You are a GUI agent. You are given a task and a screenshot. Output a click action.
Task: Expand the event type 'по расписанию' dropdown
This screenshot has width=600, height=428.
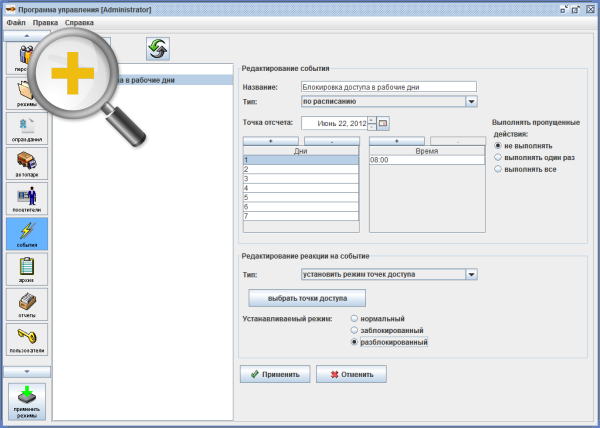coord(472,101)
